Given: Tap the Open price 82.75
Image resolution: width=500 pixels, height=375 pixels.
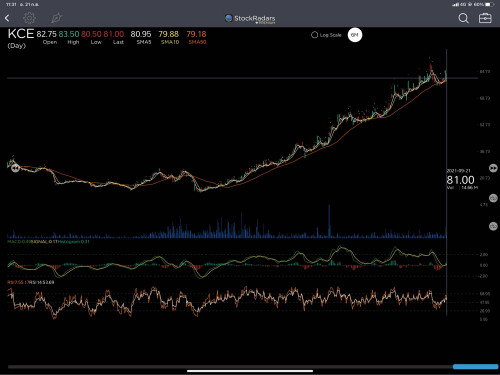Looking at the screenshot, I should 47,34.
